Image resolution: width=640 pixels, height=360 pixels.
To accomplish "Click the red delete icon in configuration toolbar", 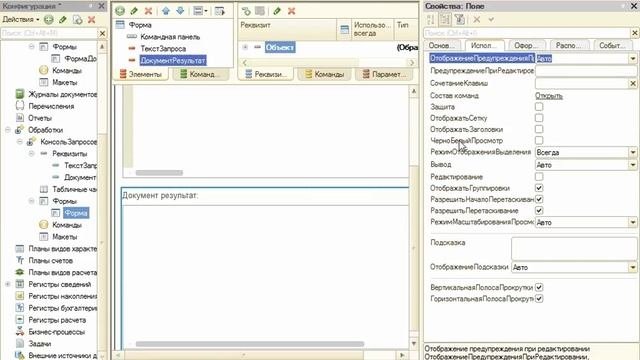I will [x=91, y=20].
